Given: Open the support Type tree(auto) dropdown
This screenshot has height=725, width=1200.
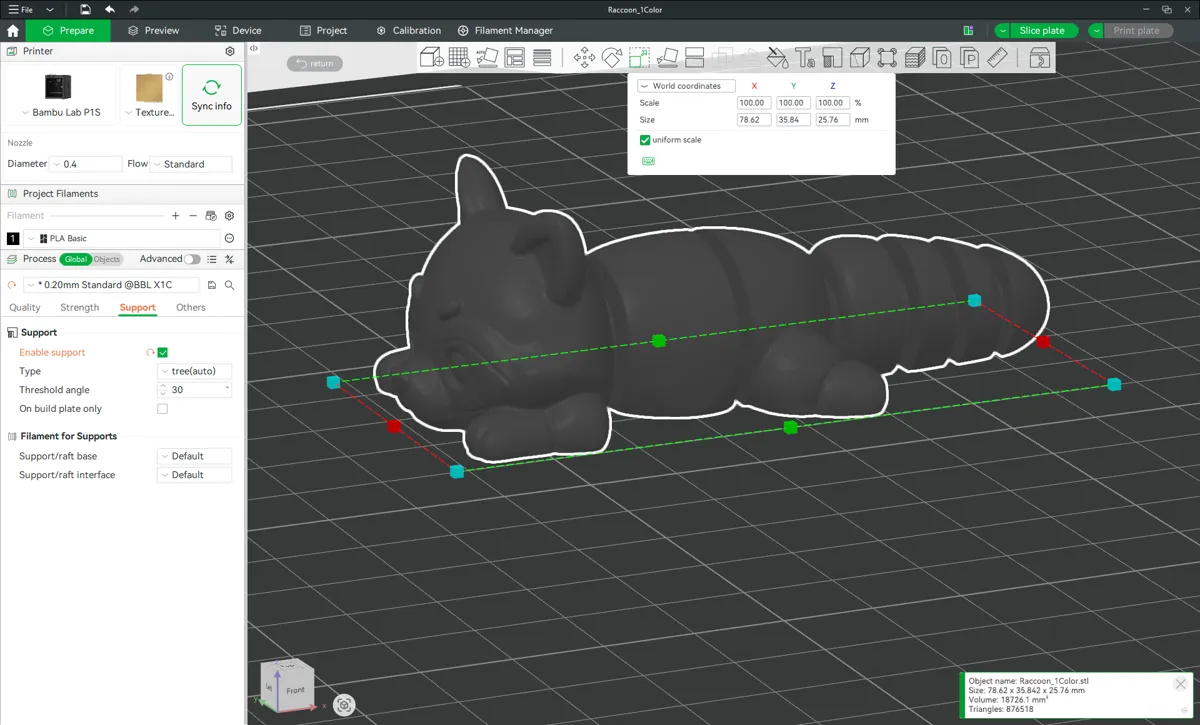Looking at the screenshot, I should point(195,371).
